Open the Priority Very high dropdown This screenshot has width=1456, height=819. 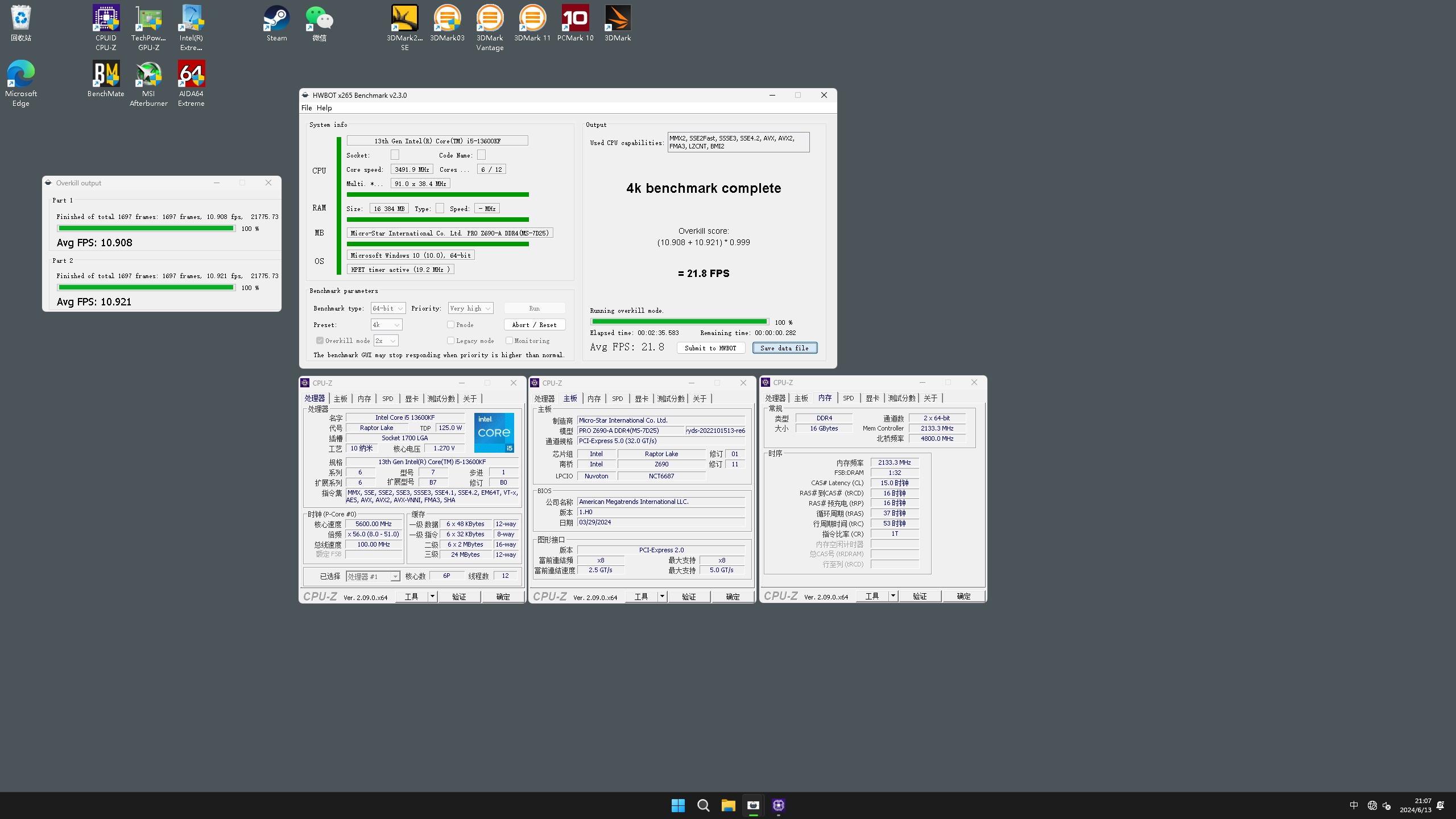coord(470,308)
